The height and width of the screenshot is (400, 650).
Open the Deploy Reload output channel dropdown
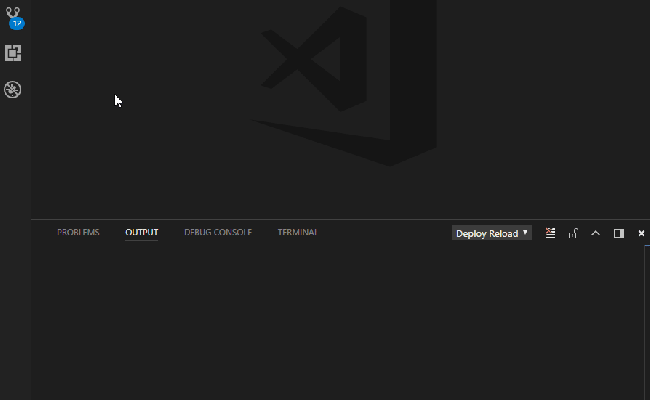tap(492, 233)
